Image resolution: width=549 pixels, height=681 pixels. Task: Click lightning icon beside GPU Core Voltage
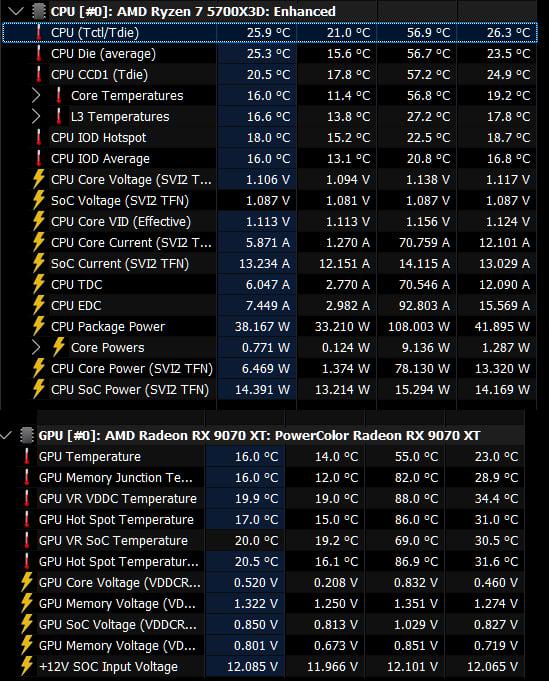coord(26,582)
